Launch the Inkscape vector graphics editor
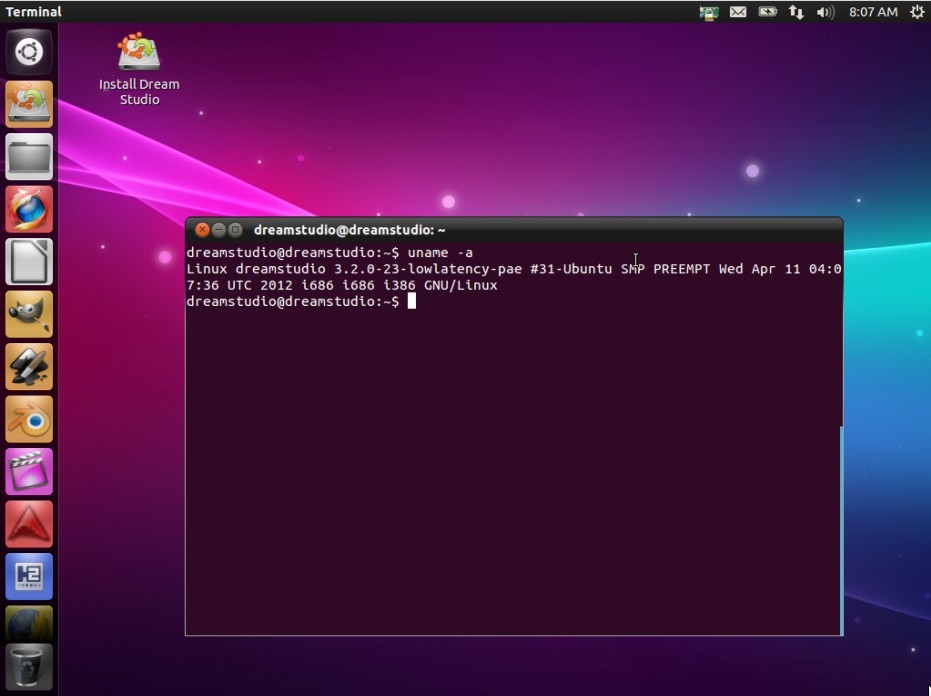The height and width of the screenshot is (696, 931). (x=28, y=366)
